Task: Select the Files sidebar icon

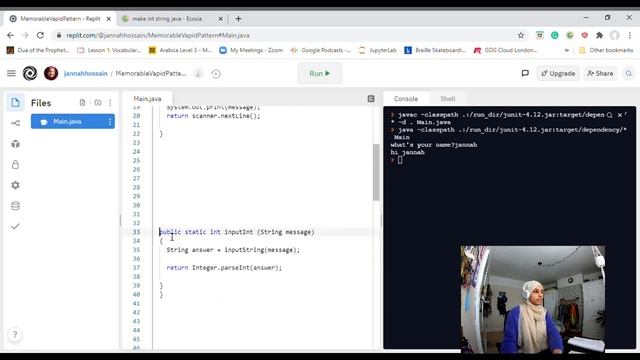Action: 15,102
